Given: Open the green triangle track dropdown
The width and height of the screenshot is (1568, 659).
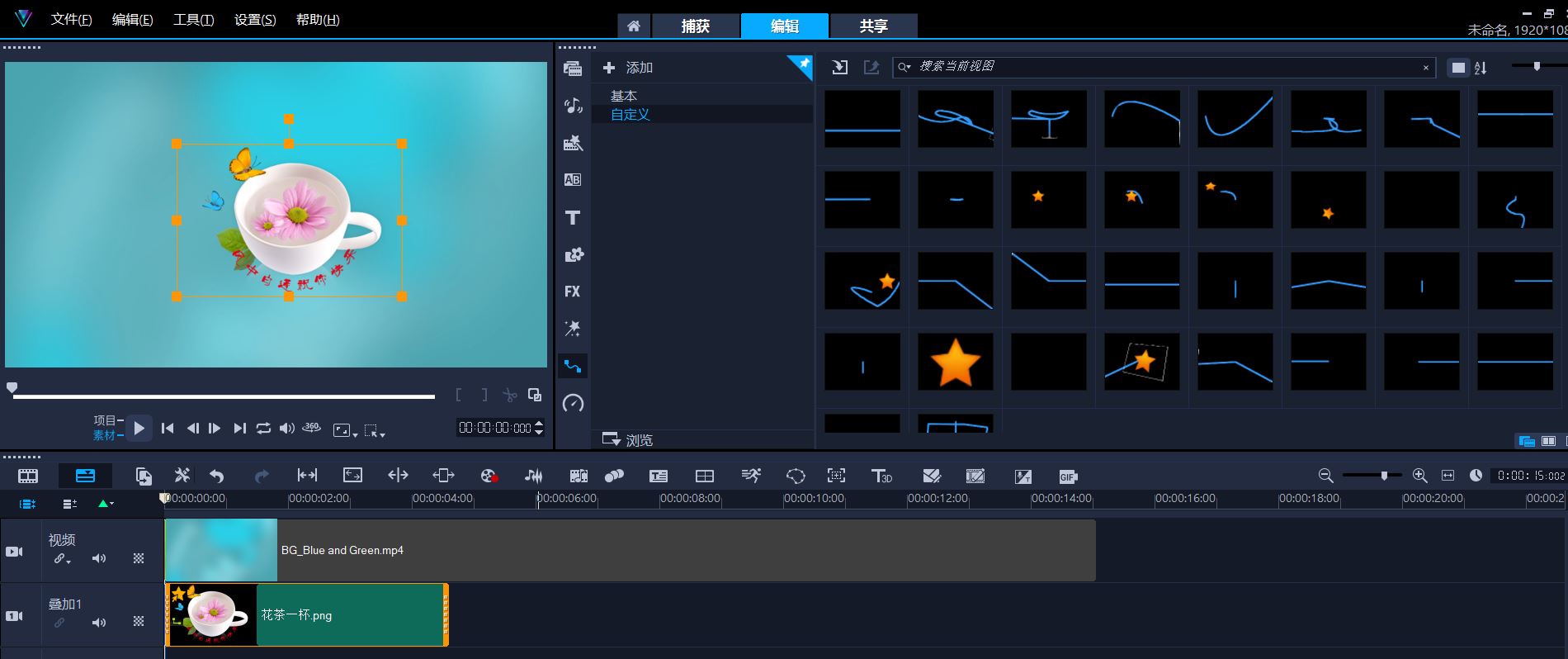Looking at the screenshot, I should [106, 503].
